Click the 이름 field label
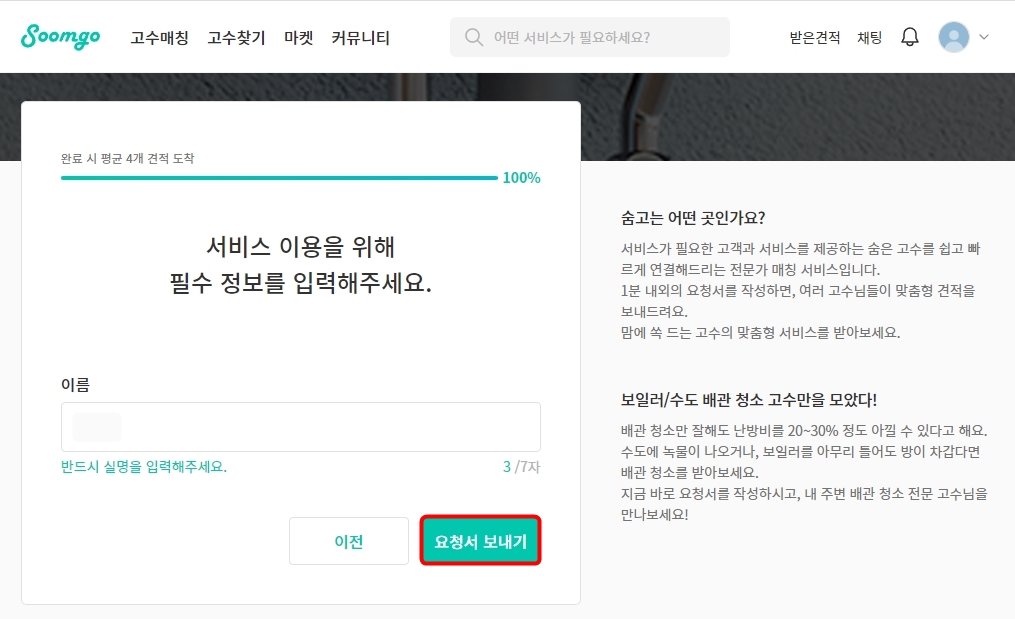1015x619 pixels. (75, 385)
